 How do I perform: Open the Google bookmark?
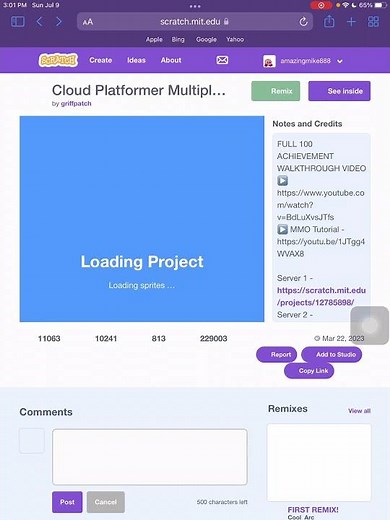tap(206, 39)
